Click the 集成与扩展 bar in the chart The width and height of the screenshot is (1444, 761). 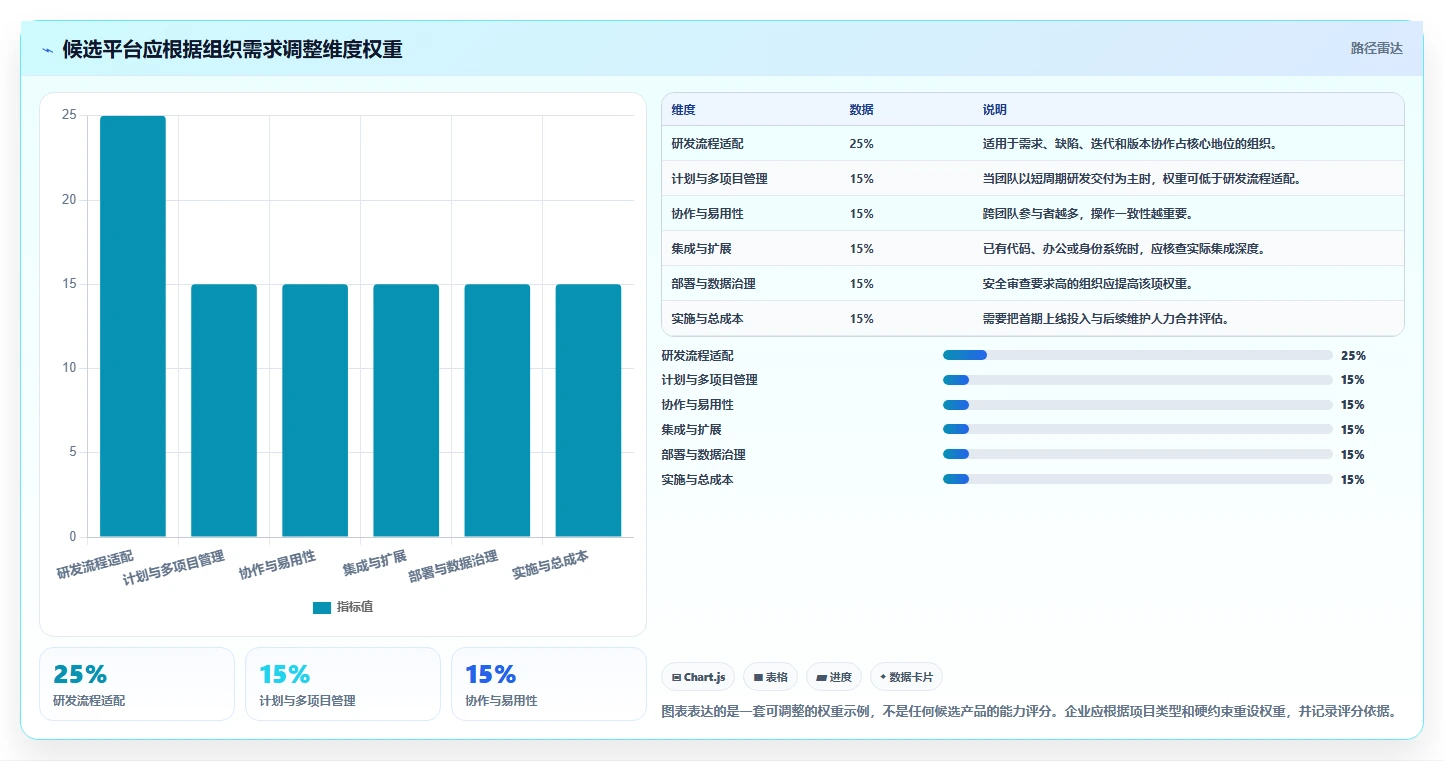click(x=406, y=410)
